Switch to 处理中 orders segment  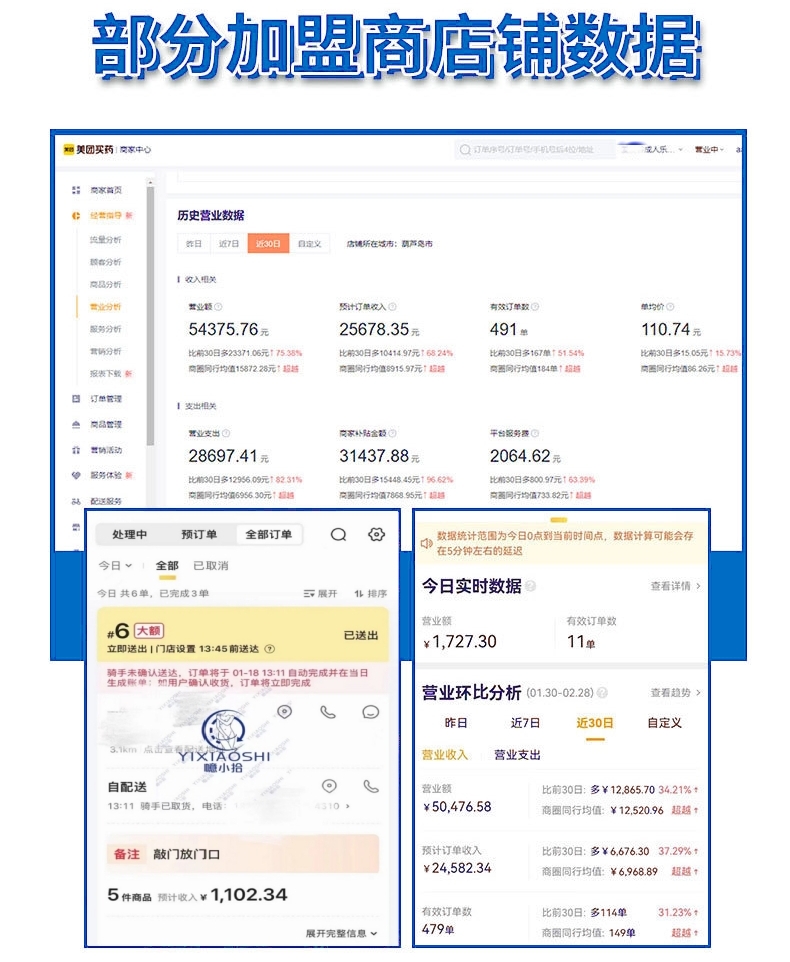(x=130, y=535)
